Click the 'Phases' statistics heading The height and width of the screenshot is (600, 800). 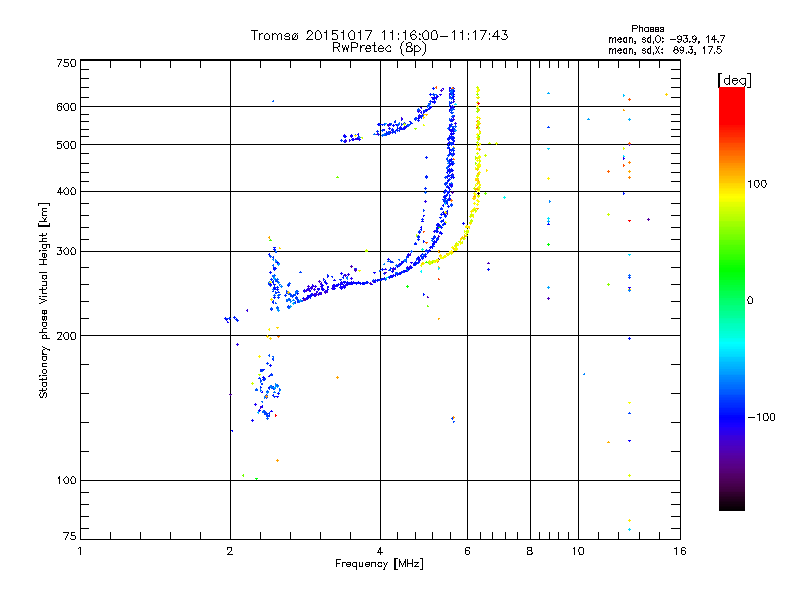647,29
